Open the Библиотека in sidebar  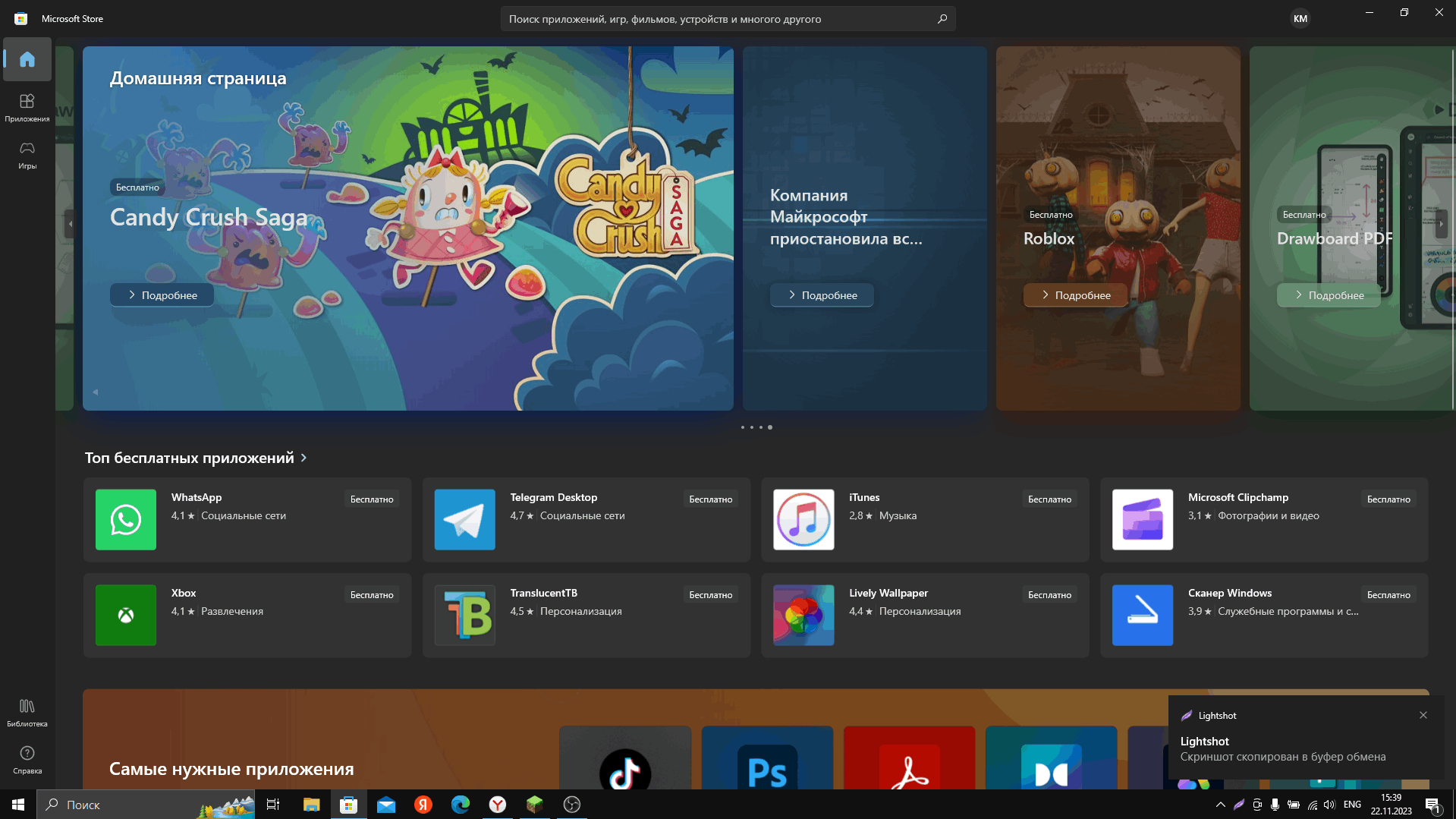(27, 713)
